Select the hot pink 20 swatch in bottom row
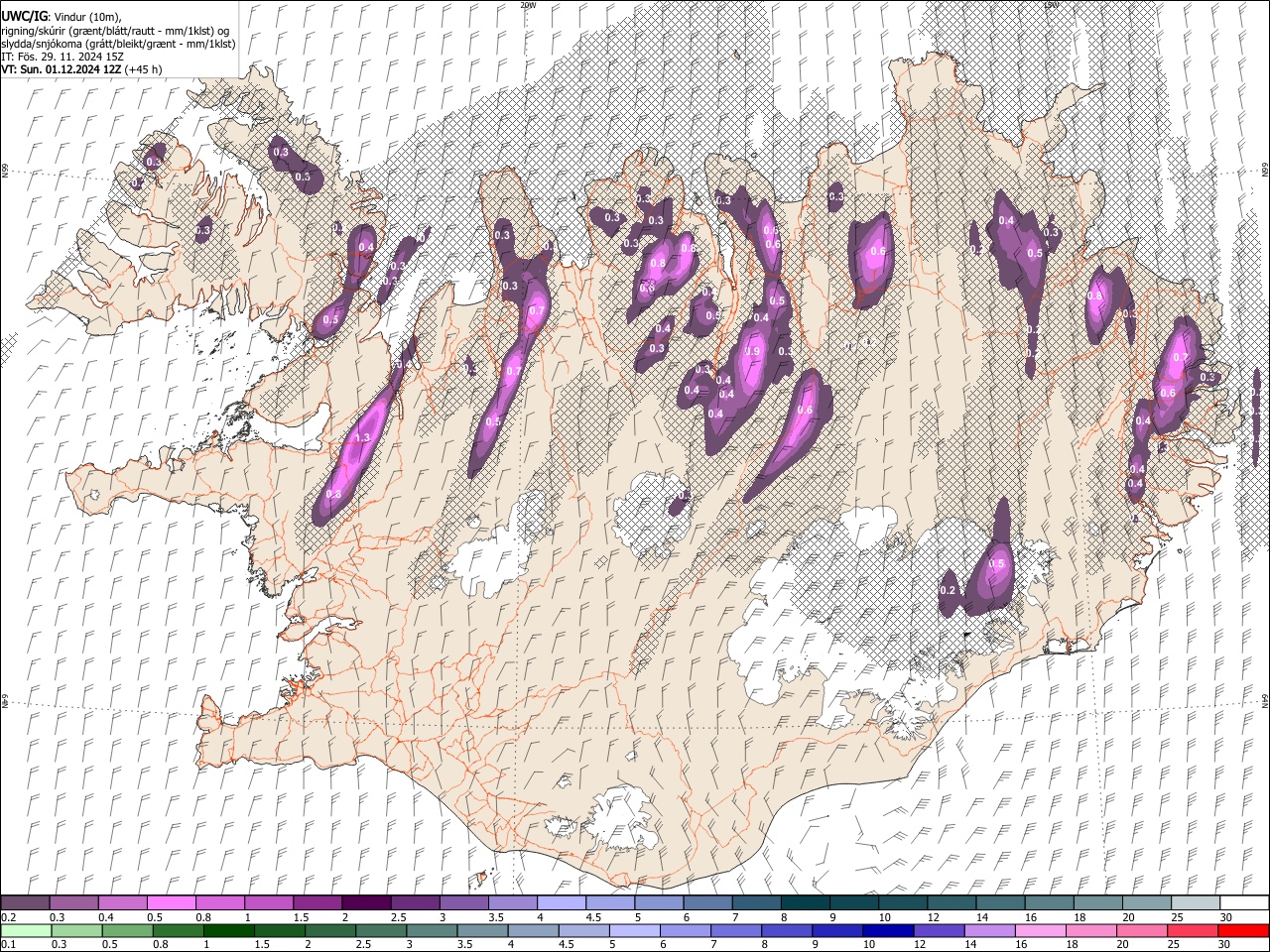This screenshot has width=1270, height=952. point(1141,930)
